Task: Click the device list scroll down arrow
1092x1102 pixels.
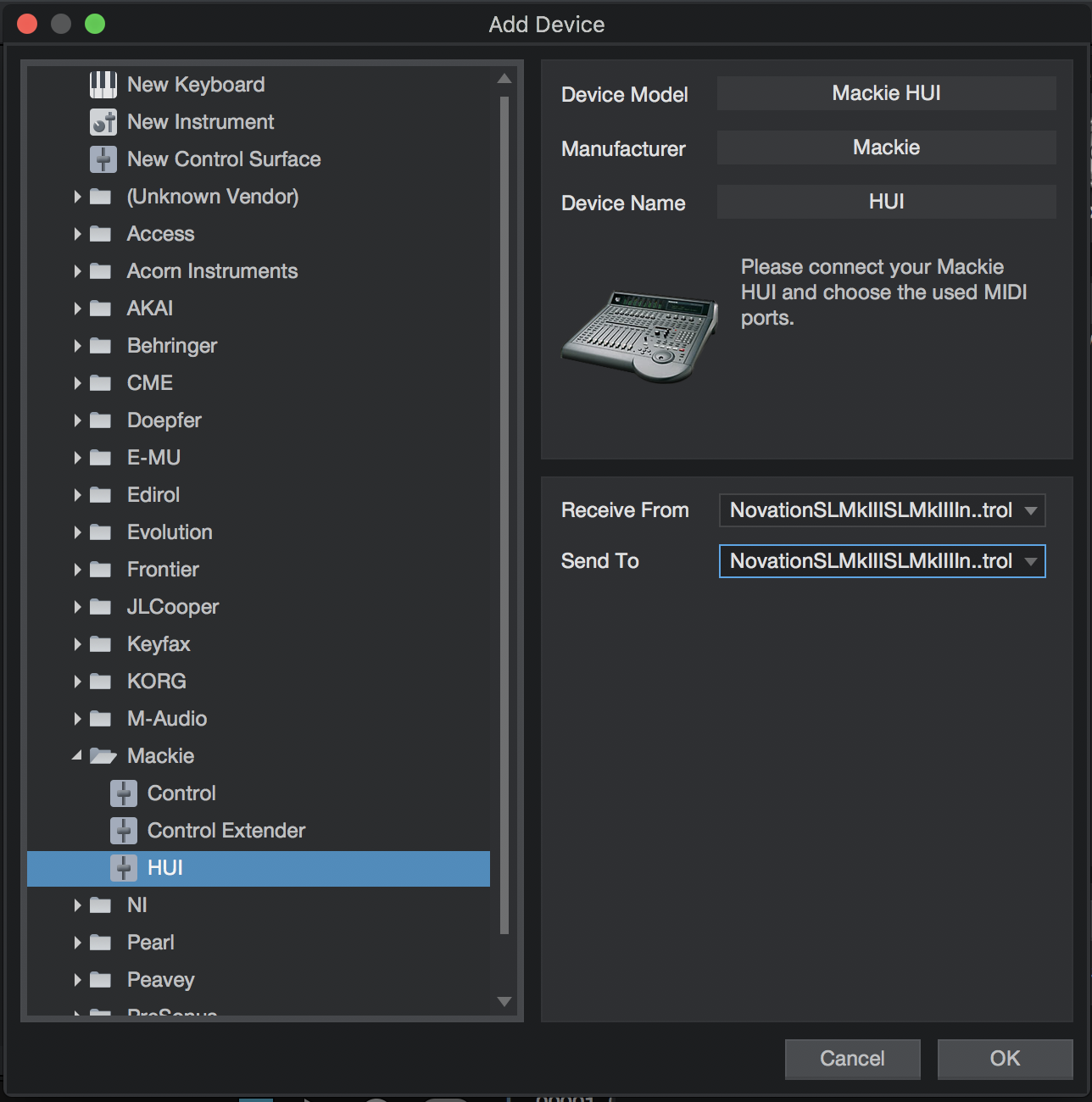Action: point(504,1001)
